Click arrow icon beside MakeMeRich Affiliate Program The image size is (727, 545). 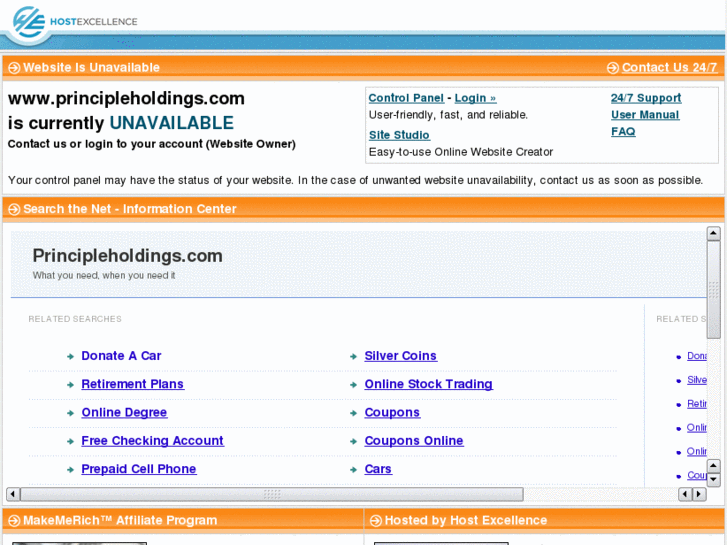point(14,520)
